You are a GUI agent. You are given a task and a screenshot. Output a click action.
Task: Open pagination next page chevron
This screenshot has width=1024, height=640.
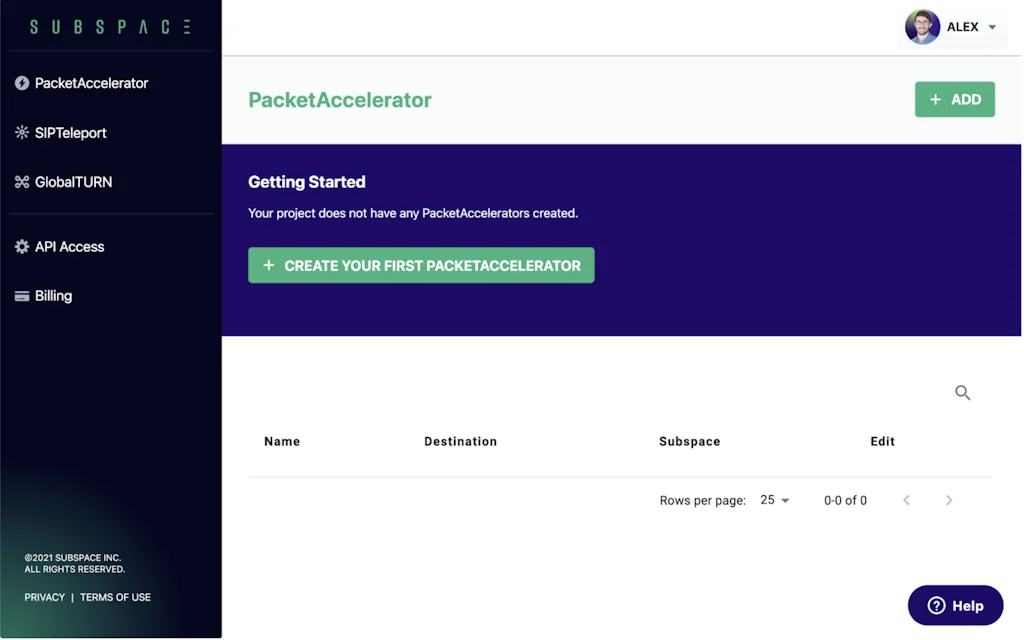coord(948,500)
